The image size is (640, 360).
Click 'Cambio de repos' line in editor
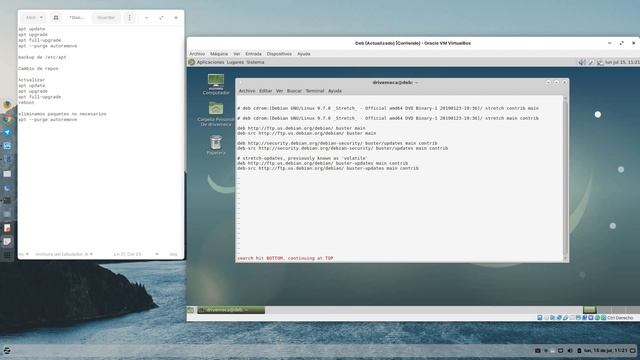click(x=38, y=69)
